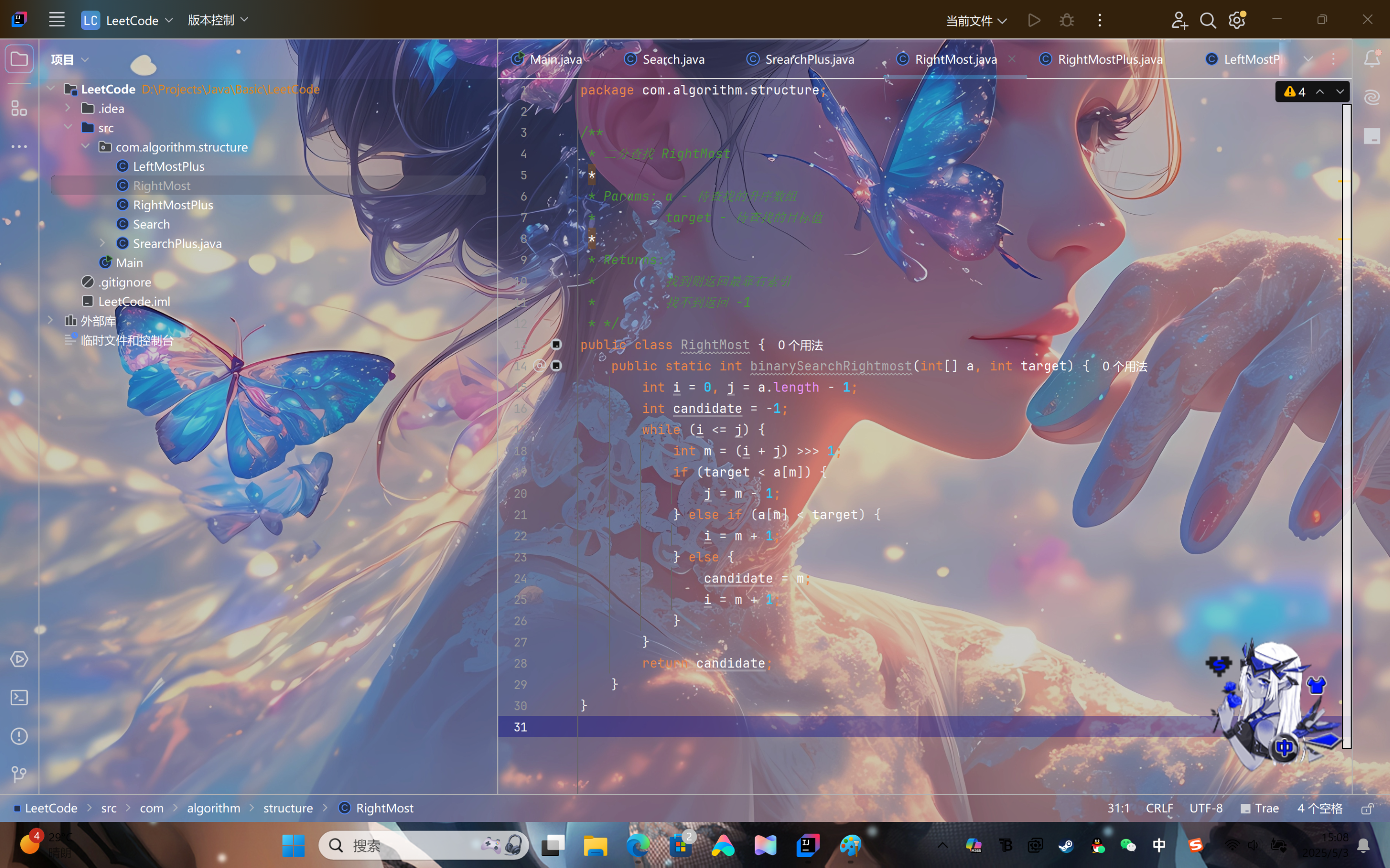This screenshot has height=868, width=1390.
Task: Open Code With Me collaboration icon
Action: coord(1179,20)
